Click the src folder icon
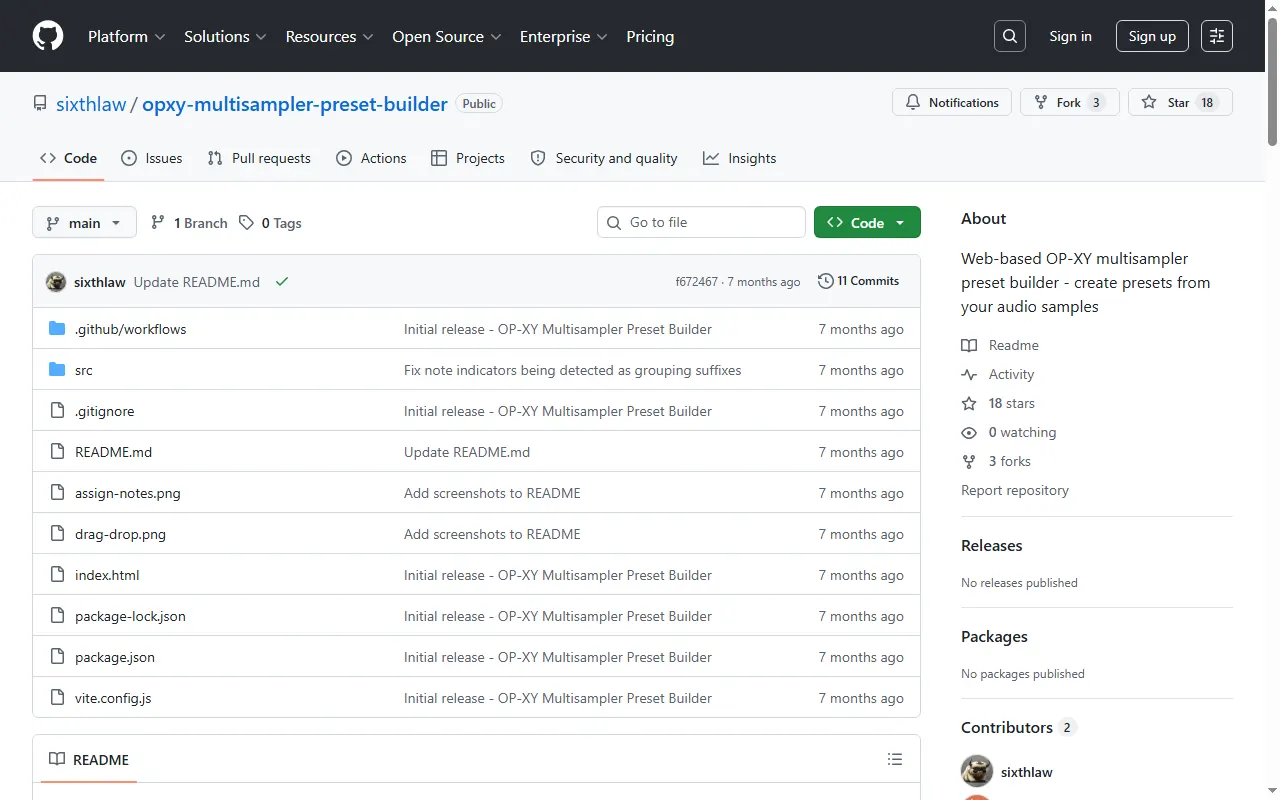Image resolution: width=1280 pixels, height=800 pixels. tap(57, 370)
